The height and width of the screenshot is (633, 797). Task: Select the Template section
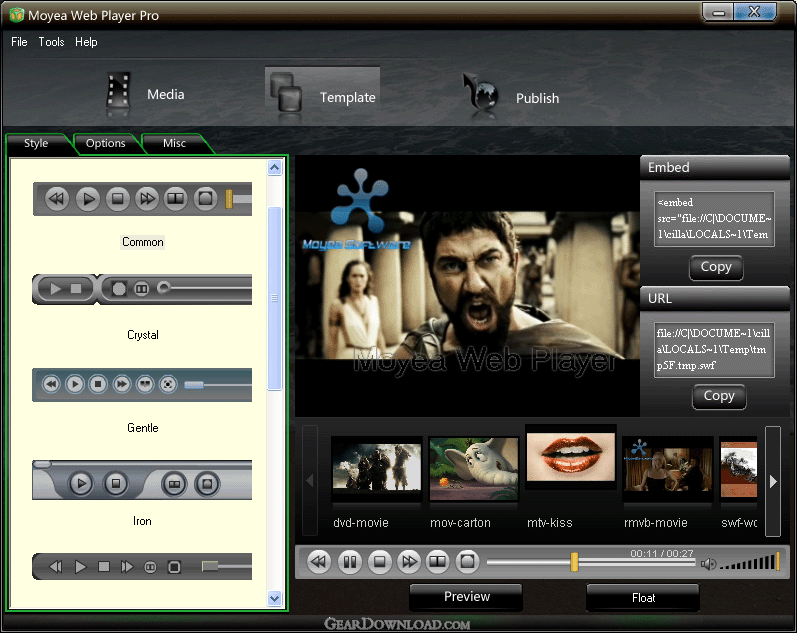click(322, 96)
